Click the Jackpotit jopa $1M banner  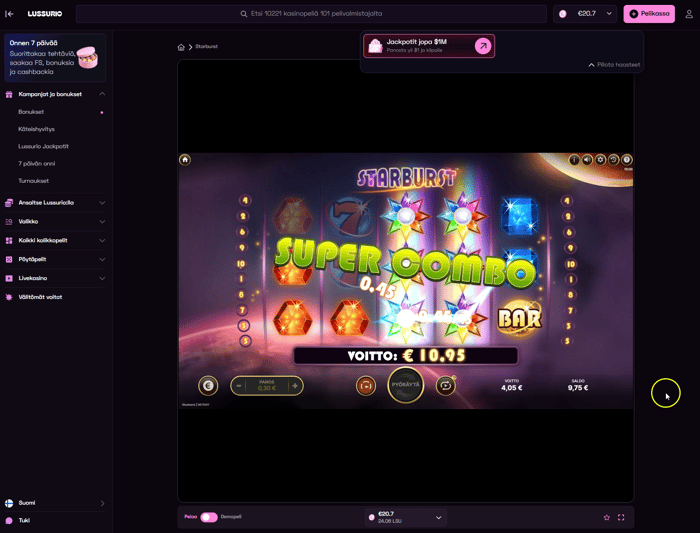tap(429, 46)
